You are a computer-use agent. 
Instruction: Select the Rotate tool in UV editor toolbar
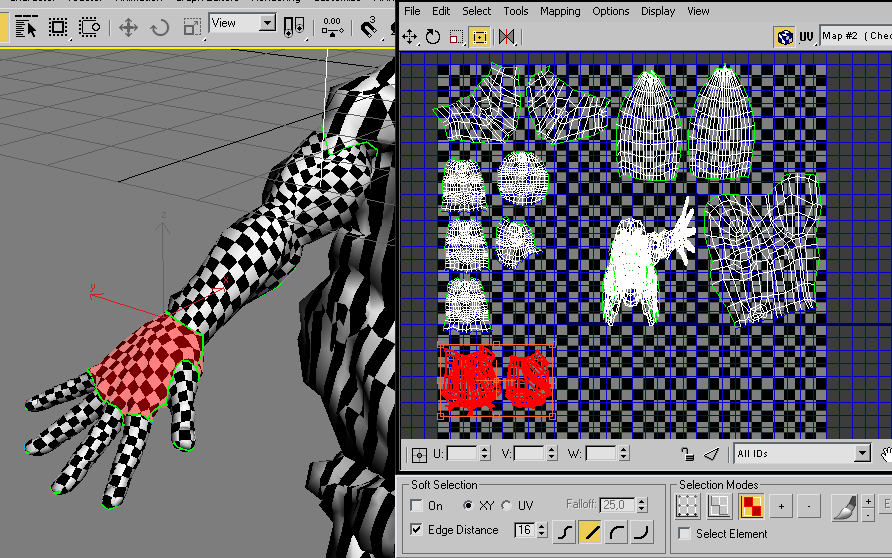(x=433, y=37)
